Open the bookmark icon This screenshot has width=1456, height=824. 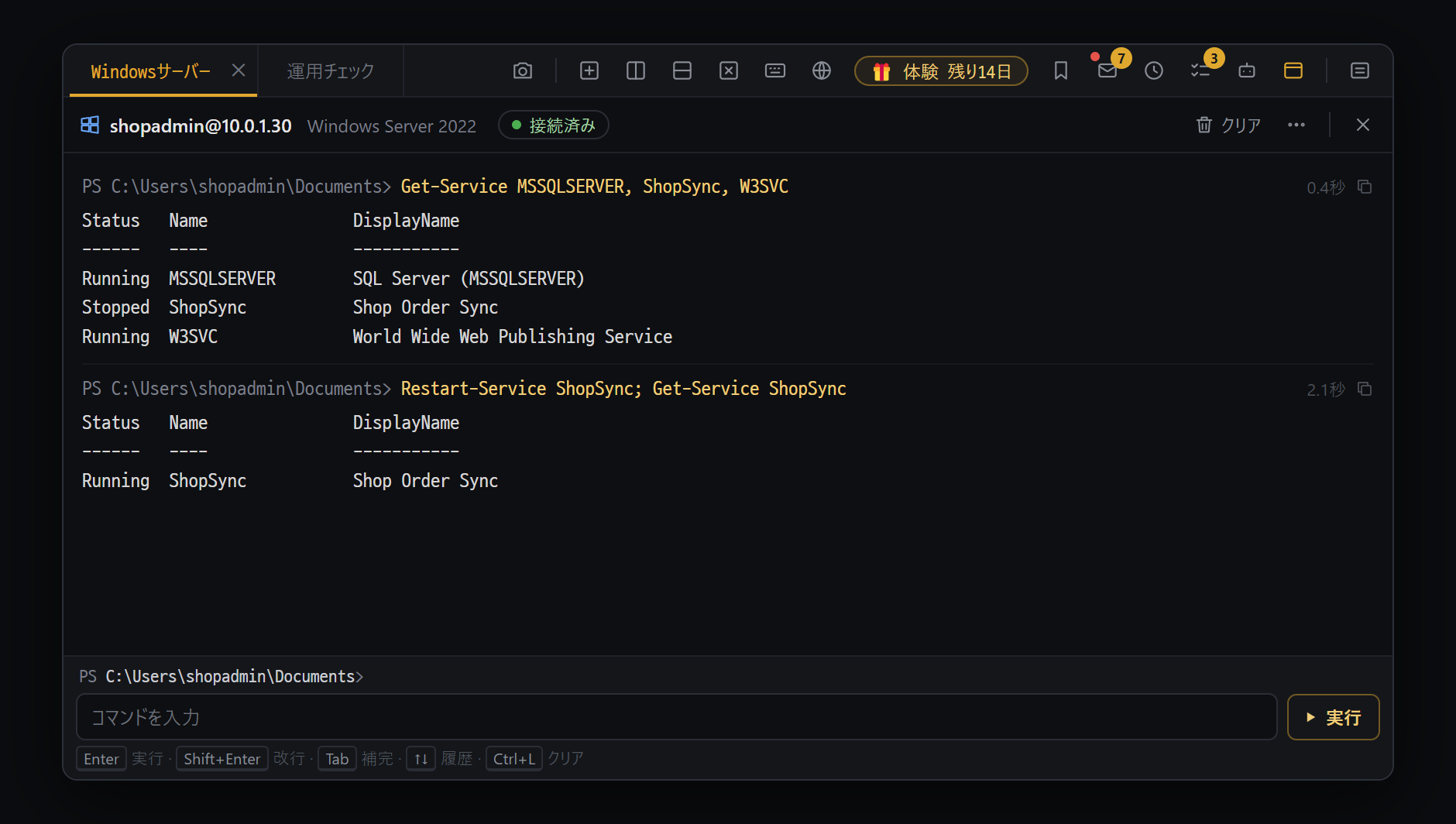pos(1061,71)
